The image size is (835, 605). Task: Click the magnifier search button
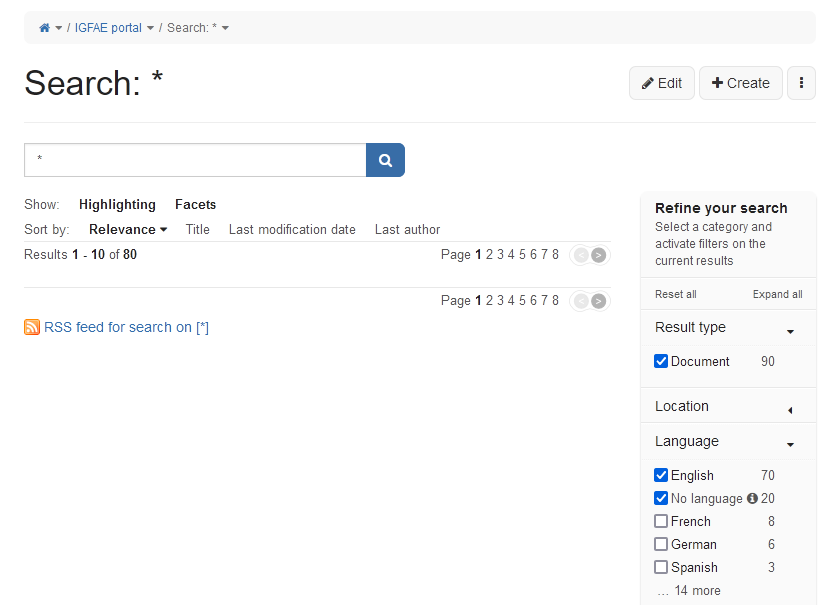(385, 160)
